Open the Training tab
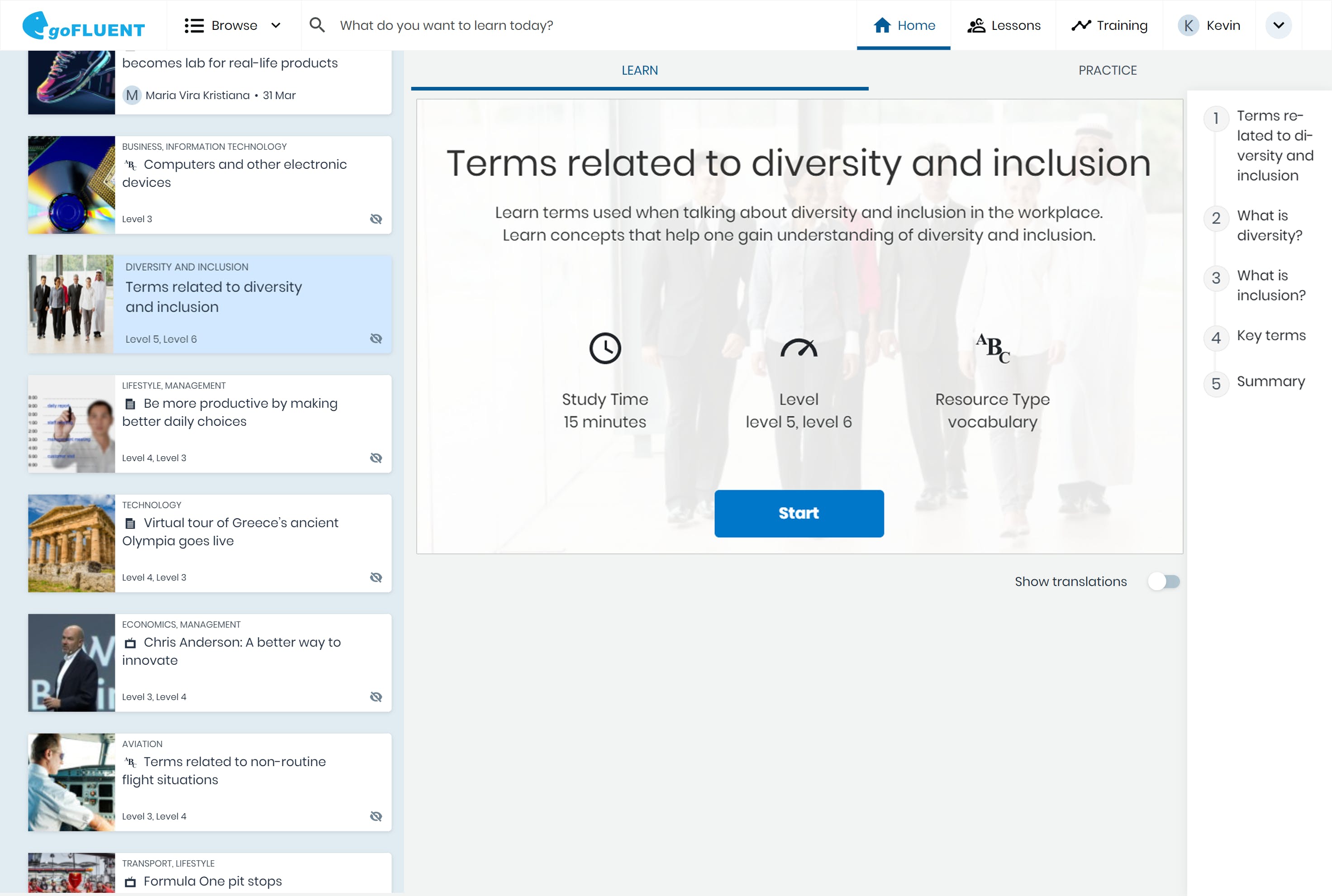1332x896 pixels. (1109, 26)
